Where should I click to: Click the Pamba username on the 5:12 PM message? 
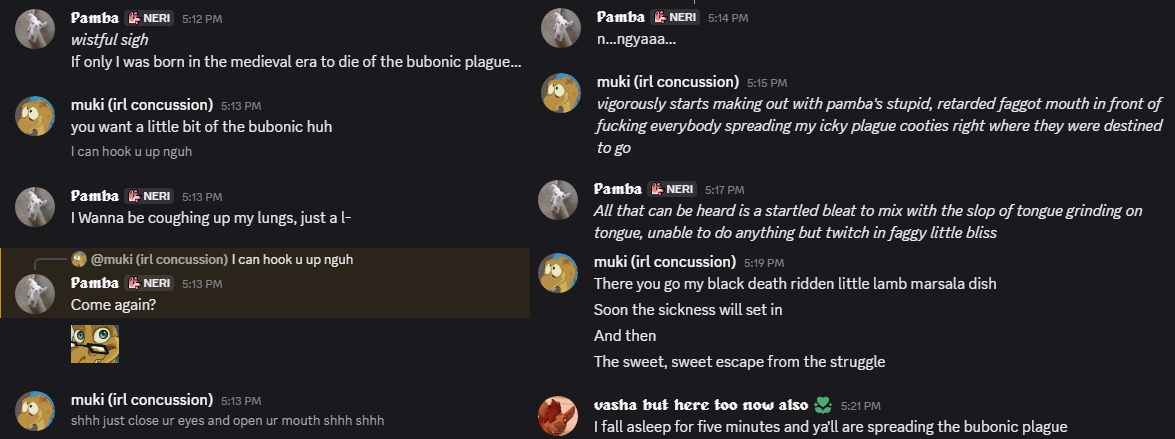coord(95,18)
